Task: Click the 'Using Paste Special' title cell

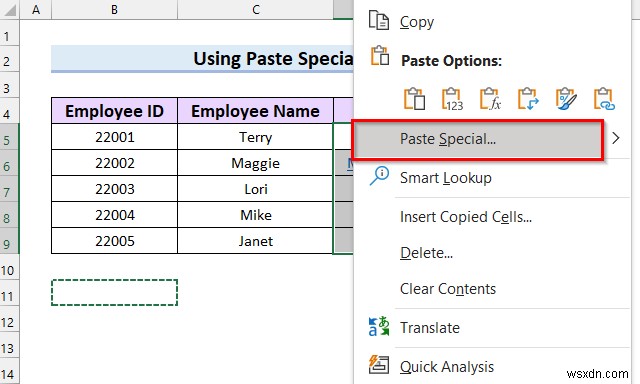Action: point(202,59)
